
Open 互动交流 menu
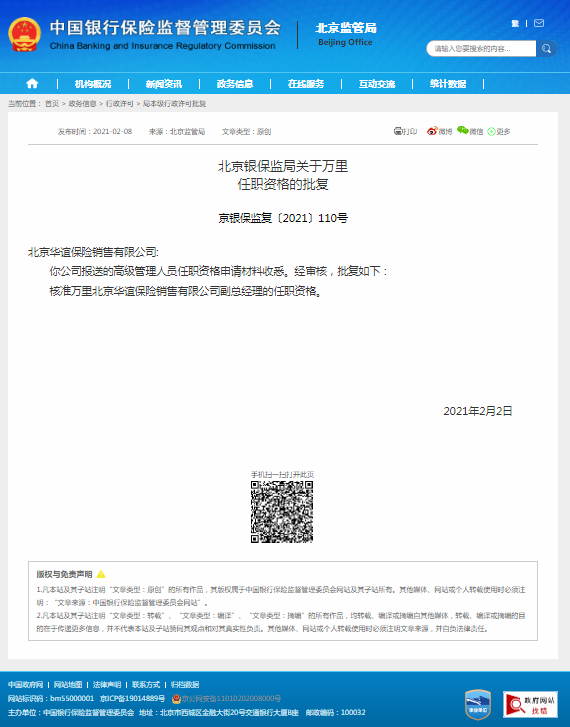pos(377,84)
